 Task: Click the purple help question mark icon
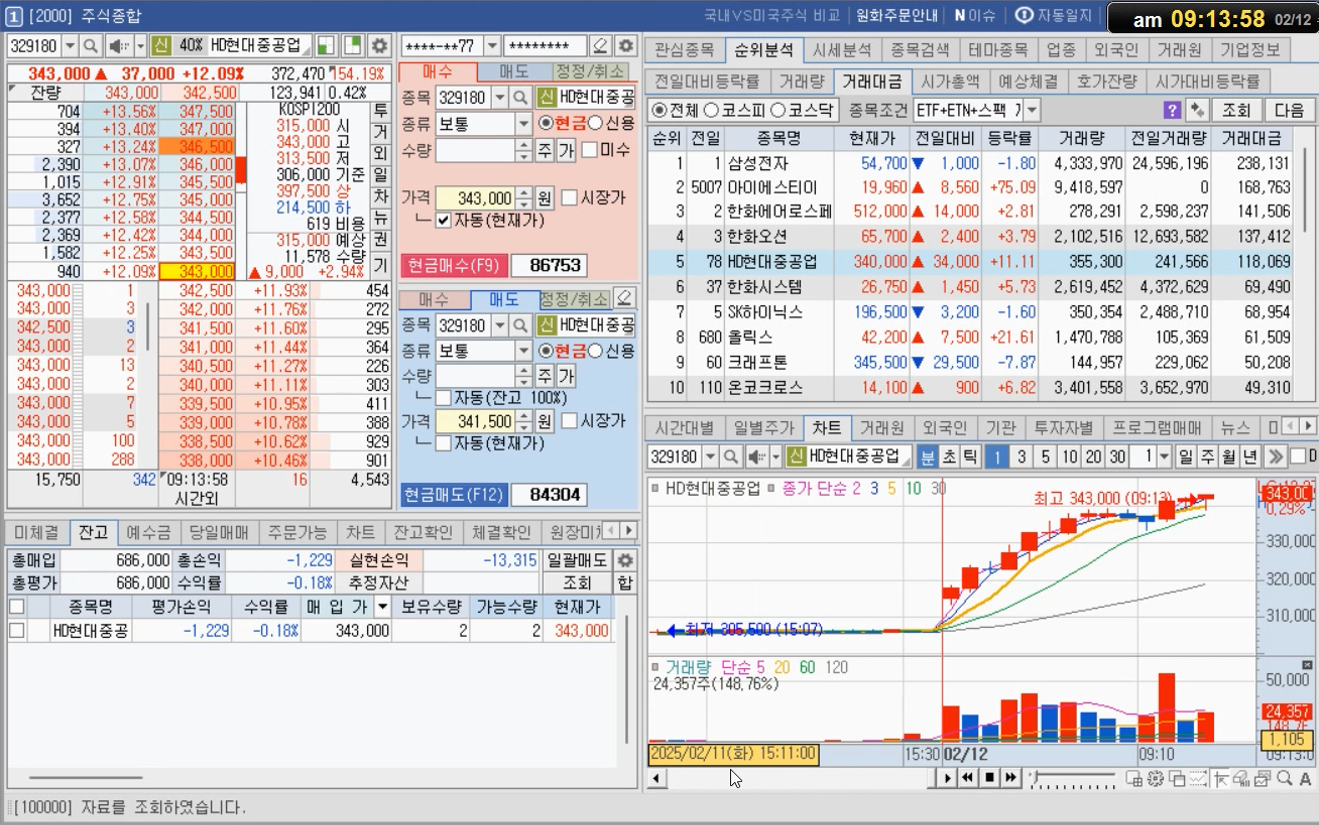tap(1173, 110)
